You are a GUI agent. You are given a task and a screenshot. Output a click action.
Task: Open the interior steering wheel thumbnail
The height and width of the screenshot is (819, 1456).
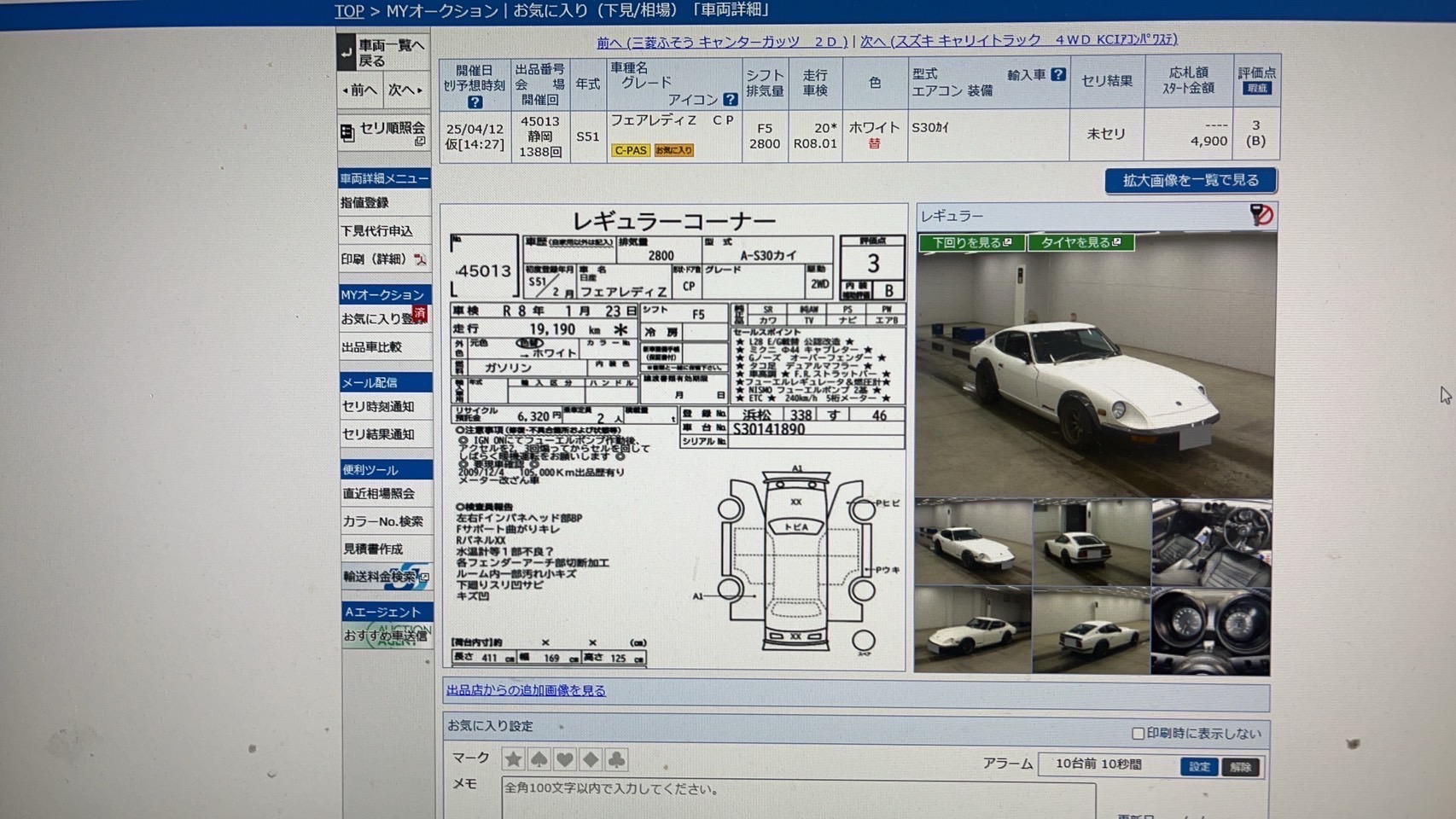(1211, 543)
